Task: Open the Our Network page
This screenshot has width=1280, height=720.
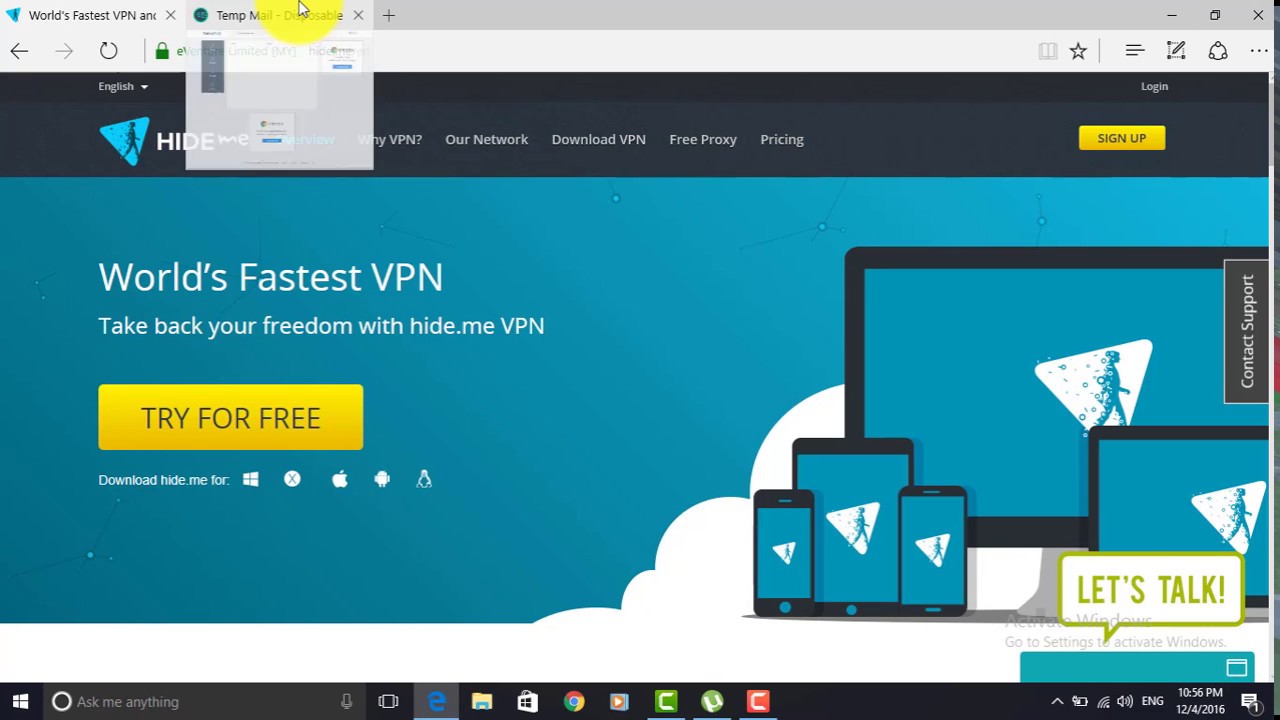Action: coord(486,139)
